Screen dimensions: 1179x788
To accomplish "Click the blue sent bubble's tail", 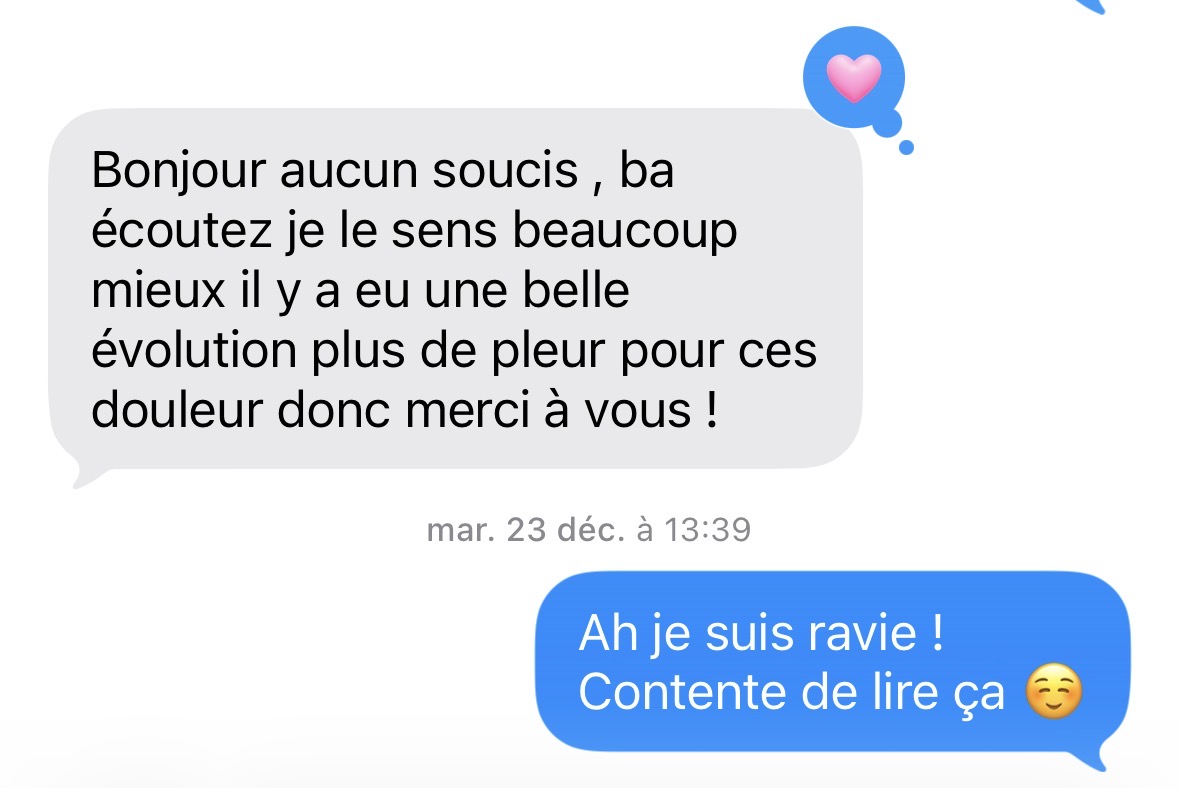I will [x=1102, y=756].
